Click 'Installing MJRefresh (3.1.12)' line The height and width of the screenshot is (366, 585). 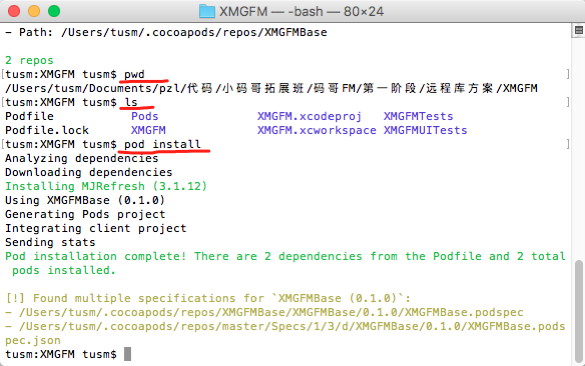click(x=106, y=186)
